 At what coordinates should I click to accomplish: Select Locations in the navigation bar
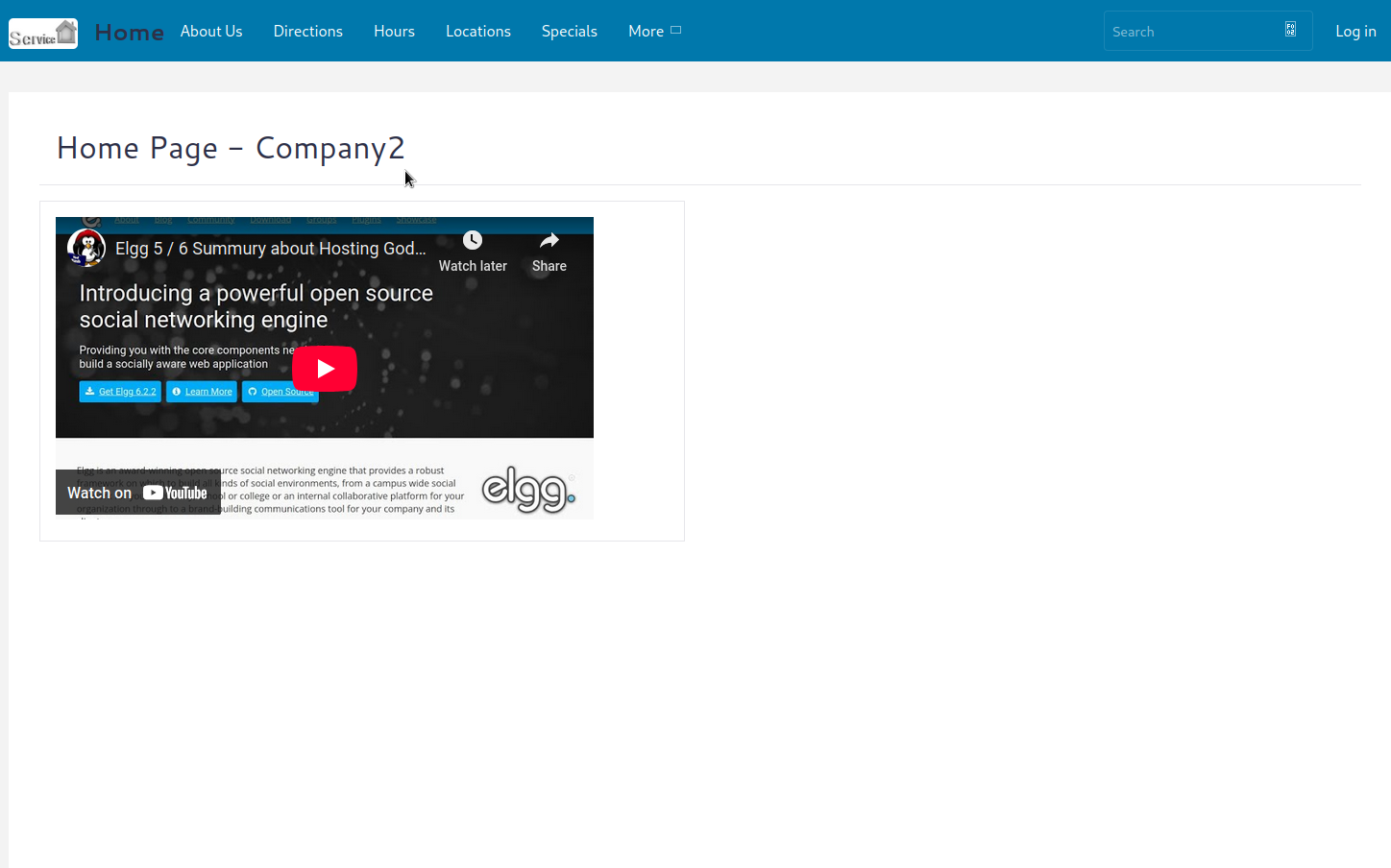(477, 31)
